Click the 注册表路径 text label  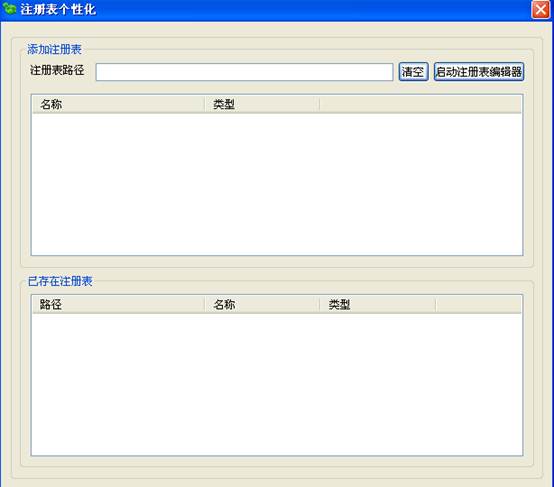pos(57,70)
